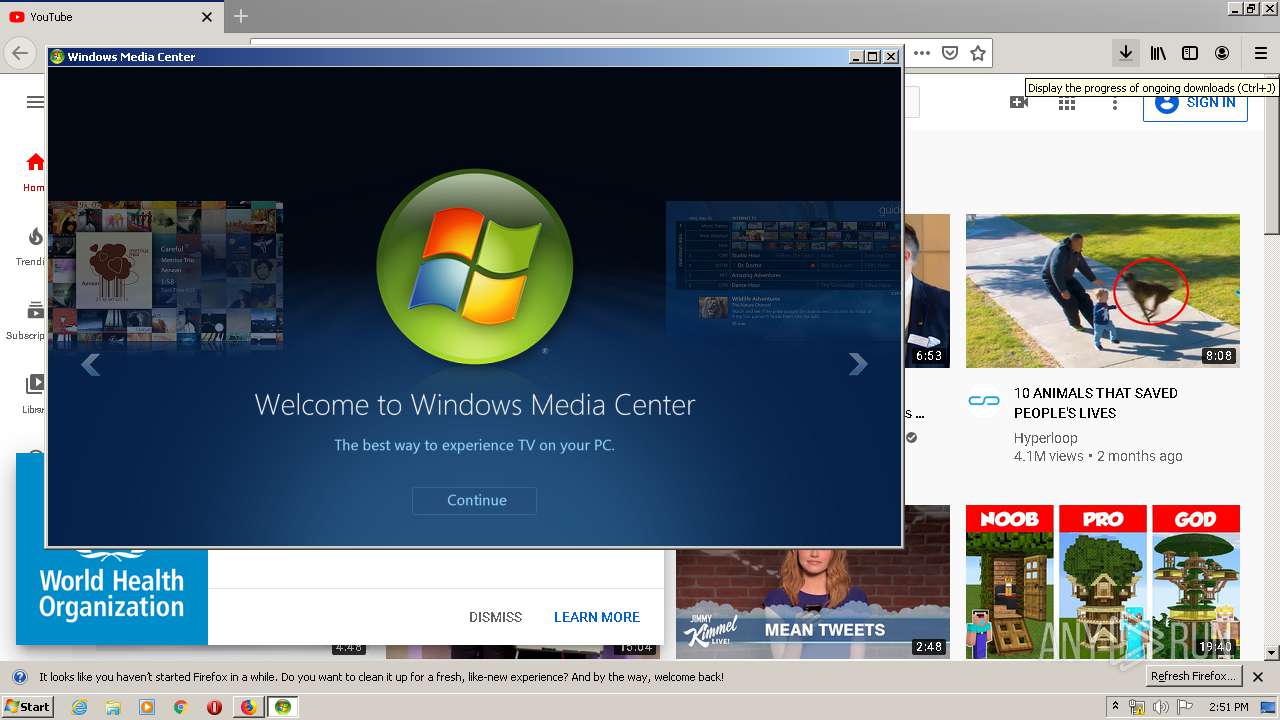Screen dimensions: 1280x720
Task: Click YouTube create video camera icon
Action: (1019, 102)
